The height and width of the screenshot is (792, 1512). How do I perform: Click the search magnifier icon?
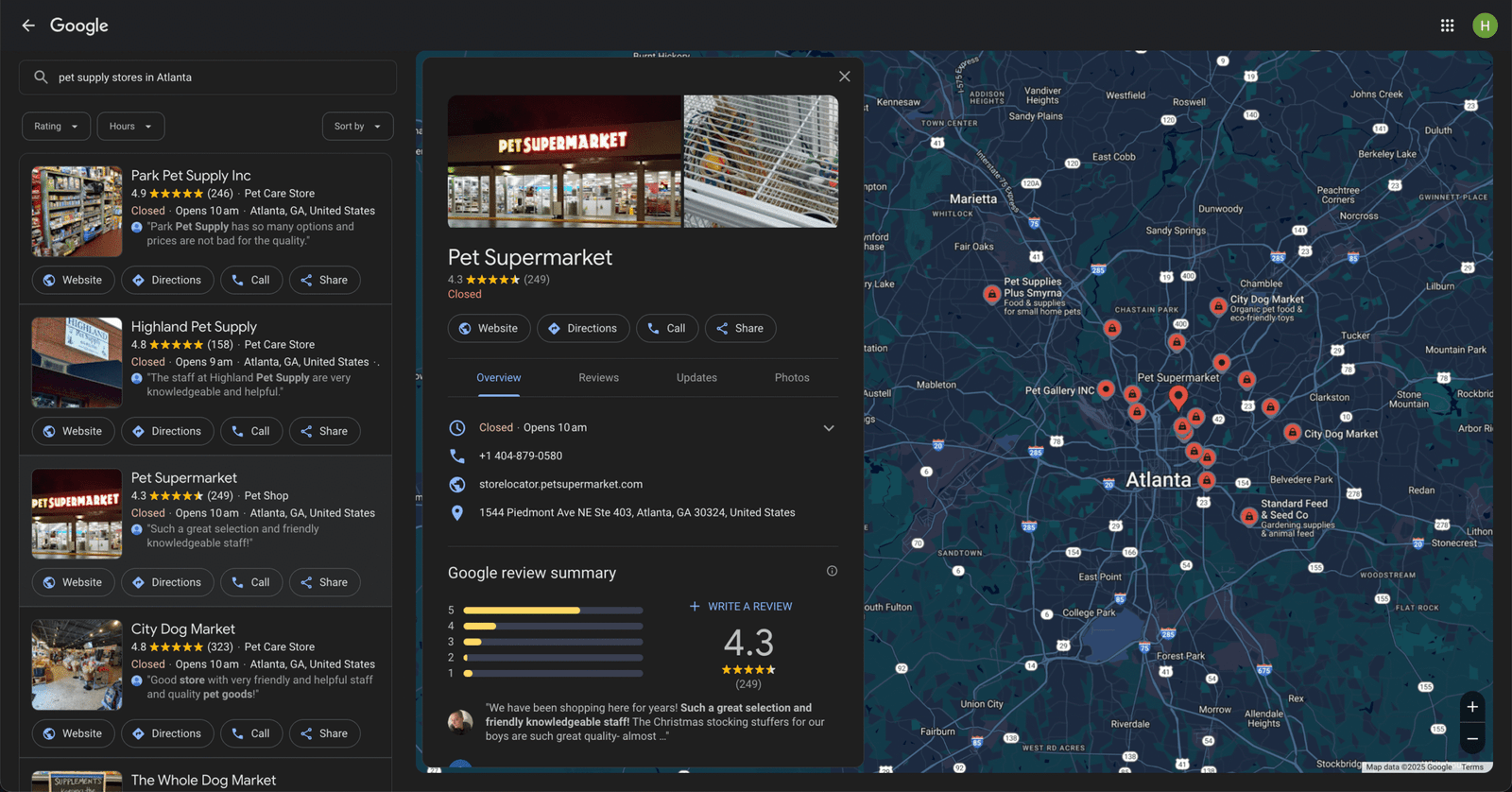pyautogui.click(x=41, y=77)
